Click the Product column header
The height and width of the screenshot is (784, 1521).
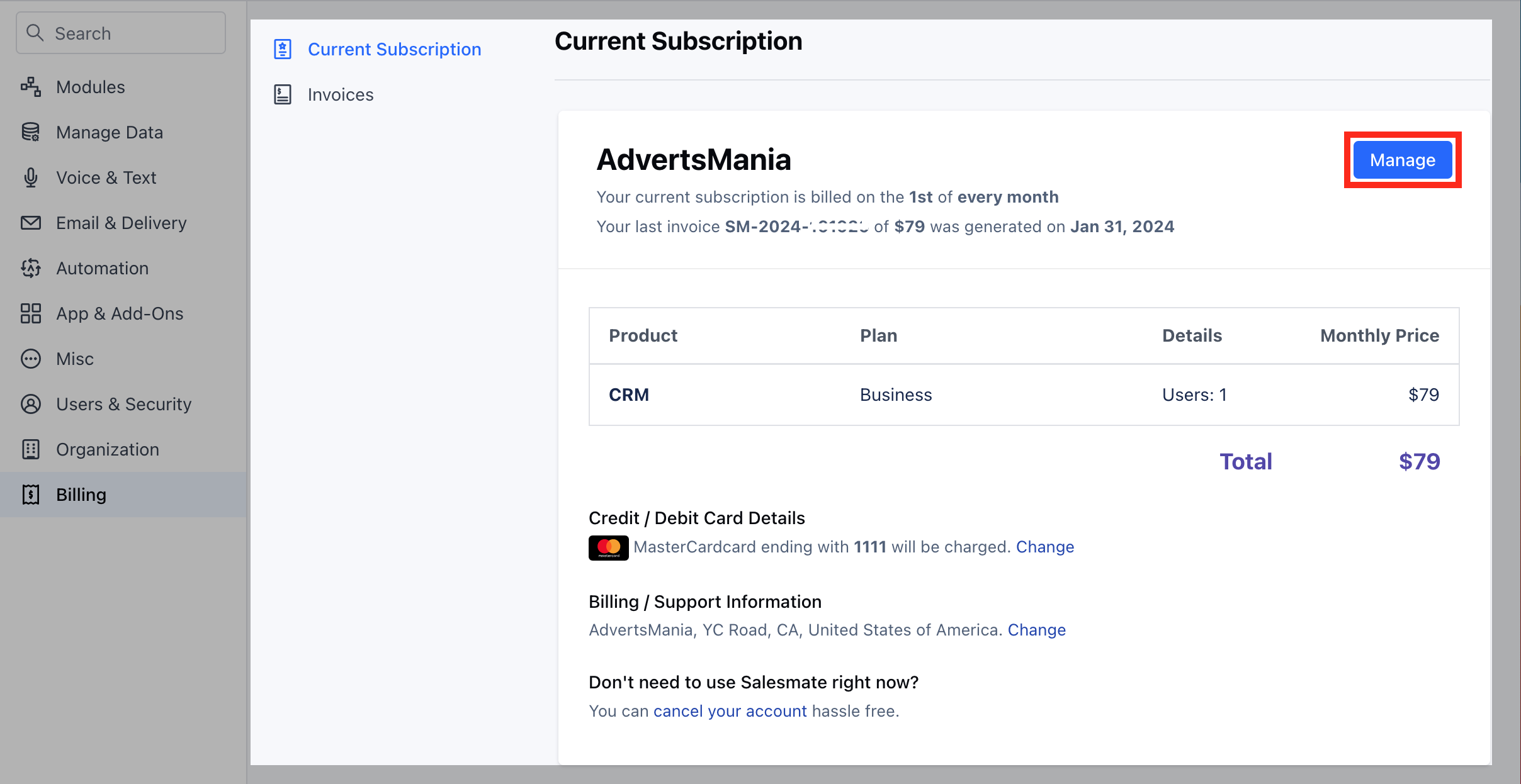pos(643,335)
